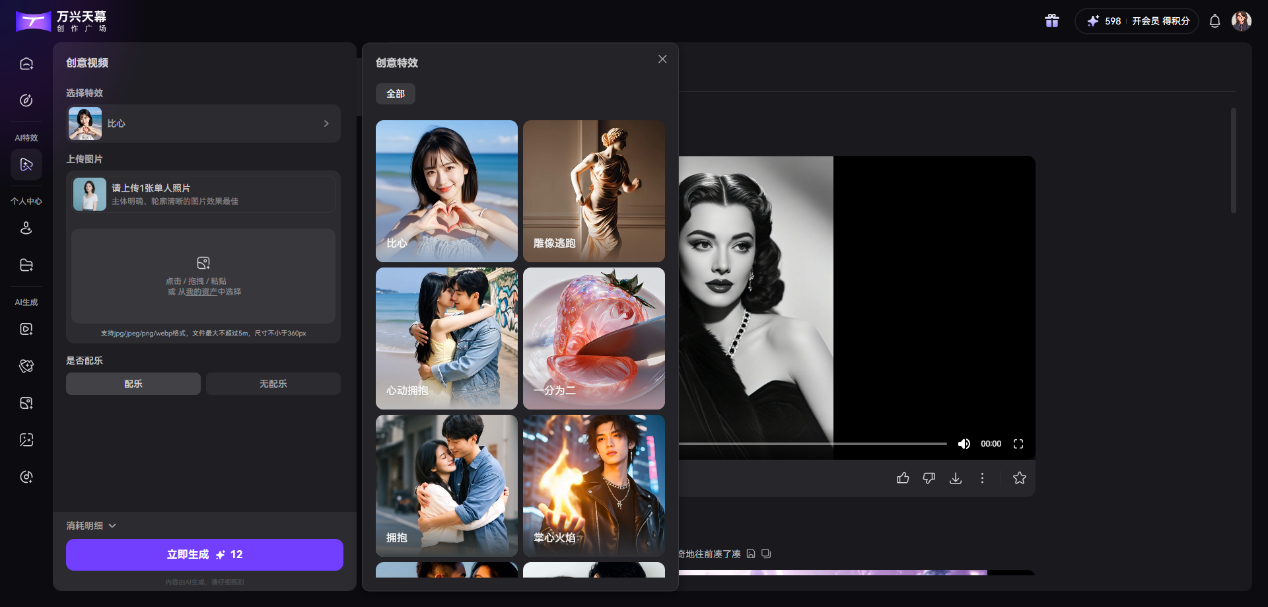
Task: Enter fullscreen on the video player
Action: (x=1019, y=444)
